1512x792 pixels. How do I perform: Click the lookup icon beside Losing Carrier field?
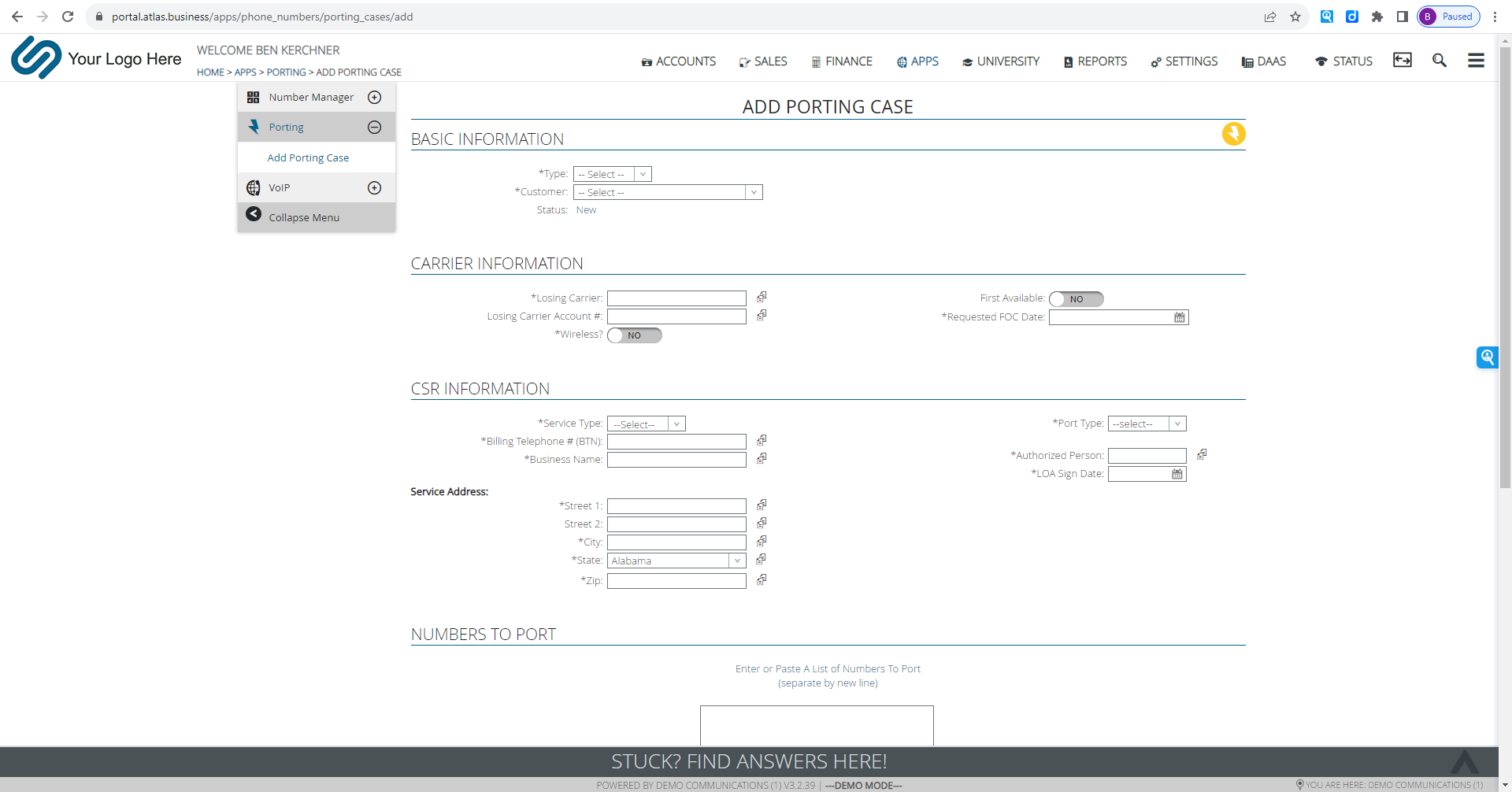[762, 298]
